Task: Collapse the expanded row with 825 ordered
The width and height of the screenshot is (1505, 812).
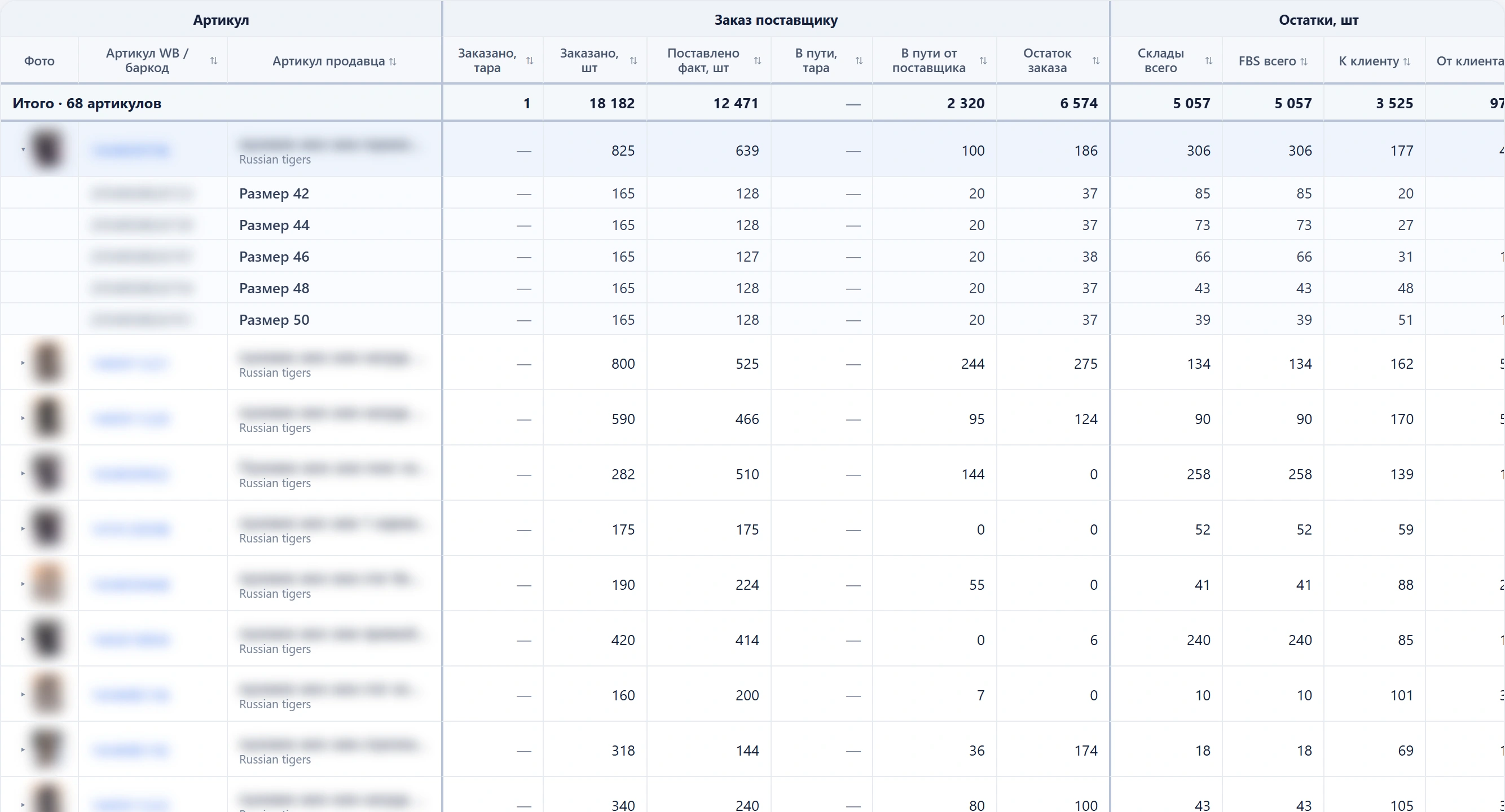Action: pos(23,149)
